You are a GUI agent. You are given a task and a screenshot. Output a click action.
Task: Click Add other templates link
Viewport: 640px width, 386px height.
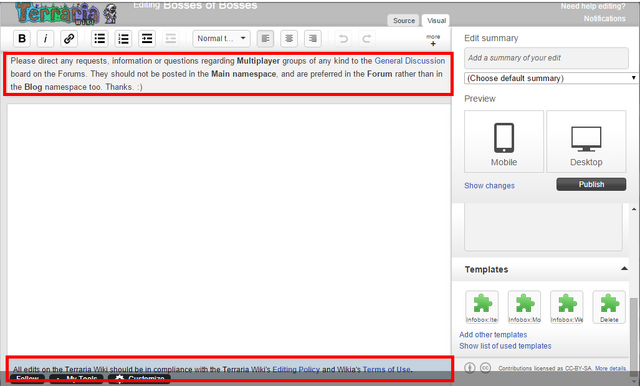coord(493,335)
